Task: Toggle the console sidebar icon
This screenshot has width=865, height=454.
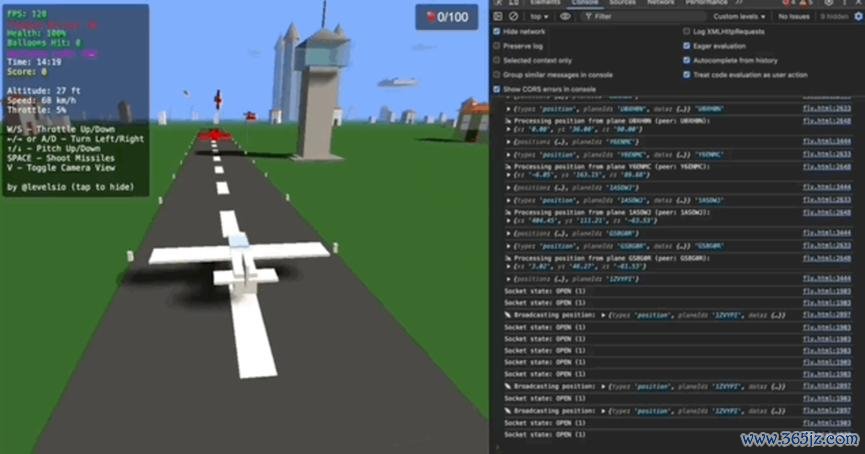Action: coord(498,17)
